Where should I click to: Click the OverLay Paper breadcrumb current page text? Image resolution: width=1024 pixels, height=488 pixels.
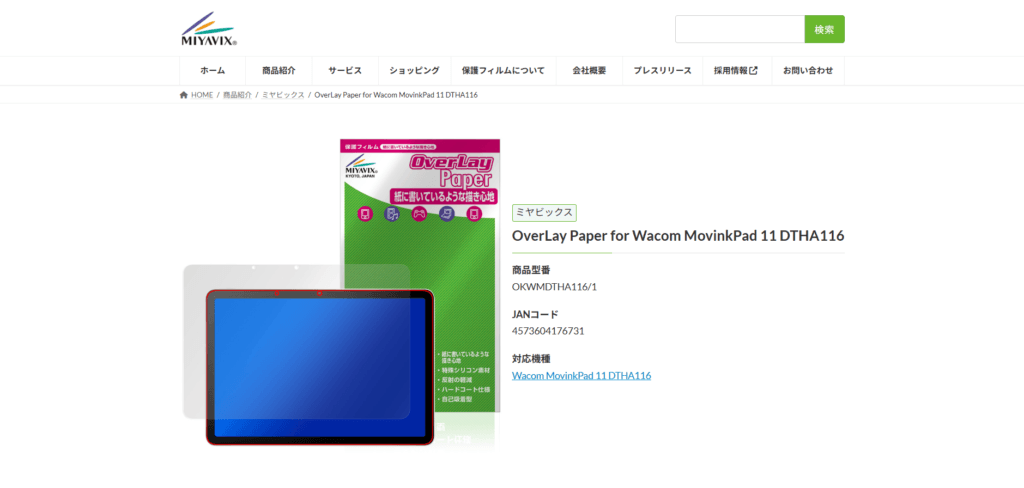(395, 95)
